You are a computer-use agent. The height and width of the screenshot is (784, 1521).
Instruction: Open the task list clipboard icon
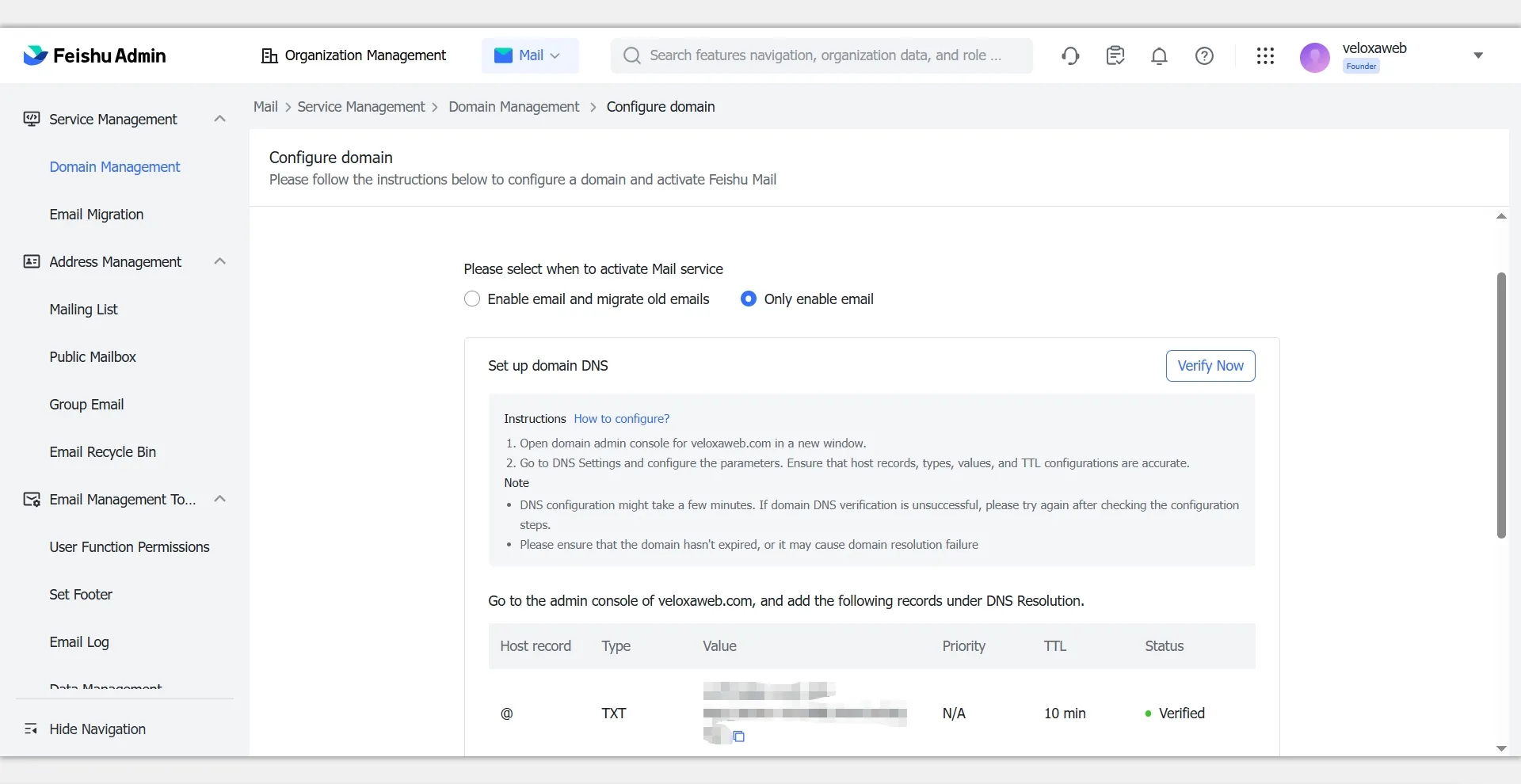click(1115, 55)
